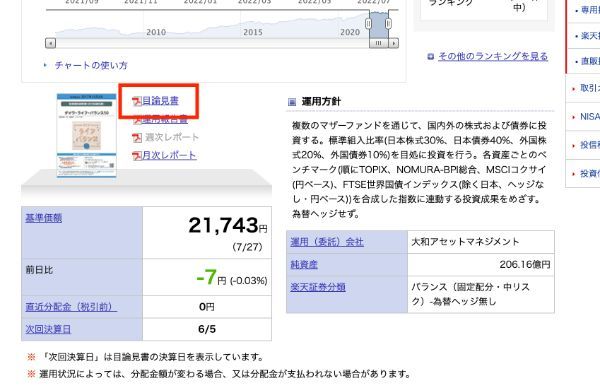The image size is (600, 388).
Task: Open チャートの使い方 help link
Action: point(91,65)
